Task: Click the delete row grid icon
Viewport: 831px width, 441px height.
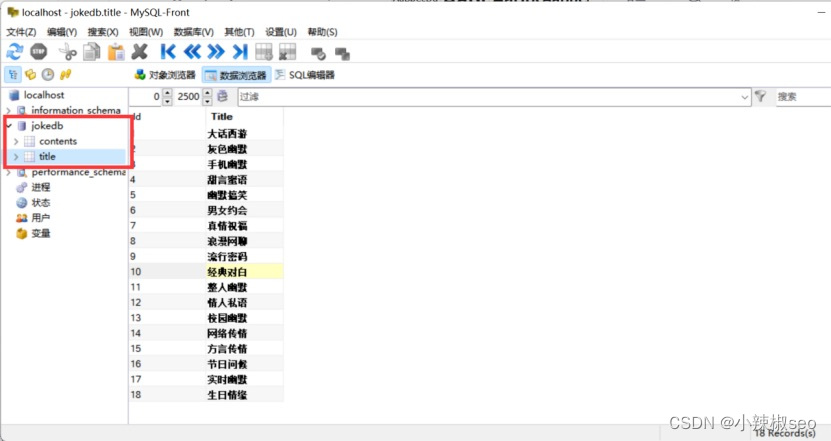Action: point(287,52)
